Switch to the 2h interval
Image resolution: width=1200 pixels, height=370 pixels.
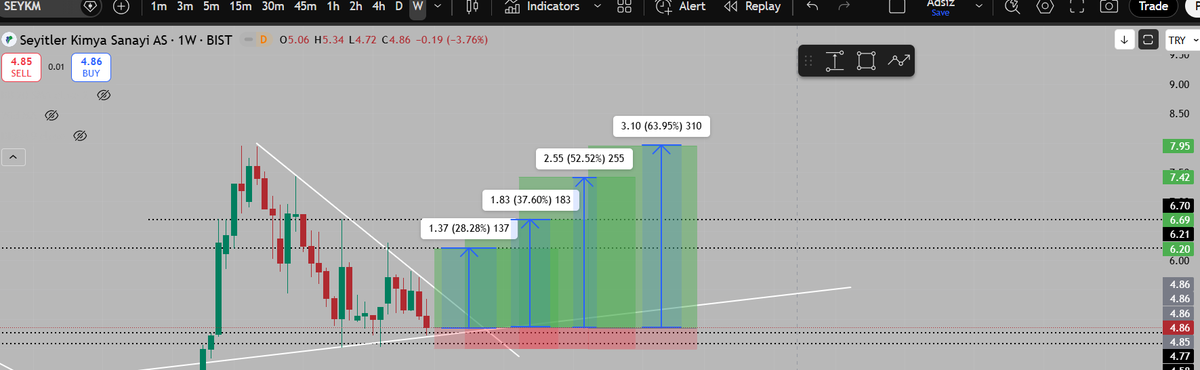click(357, 6)
